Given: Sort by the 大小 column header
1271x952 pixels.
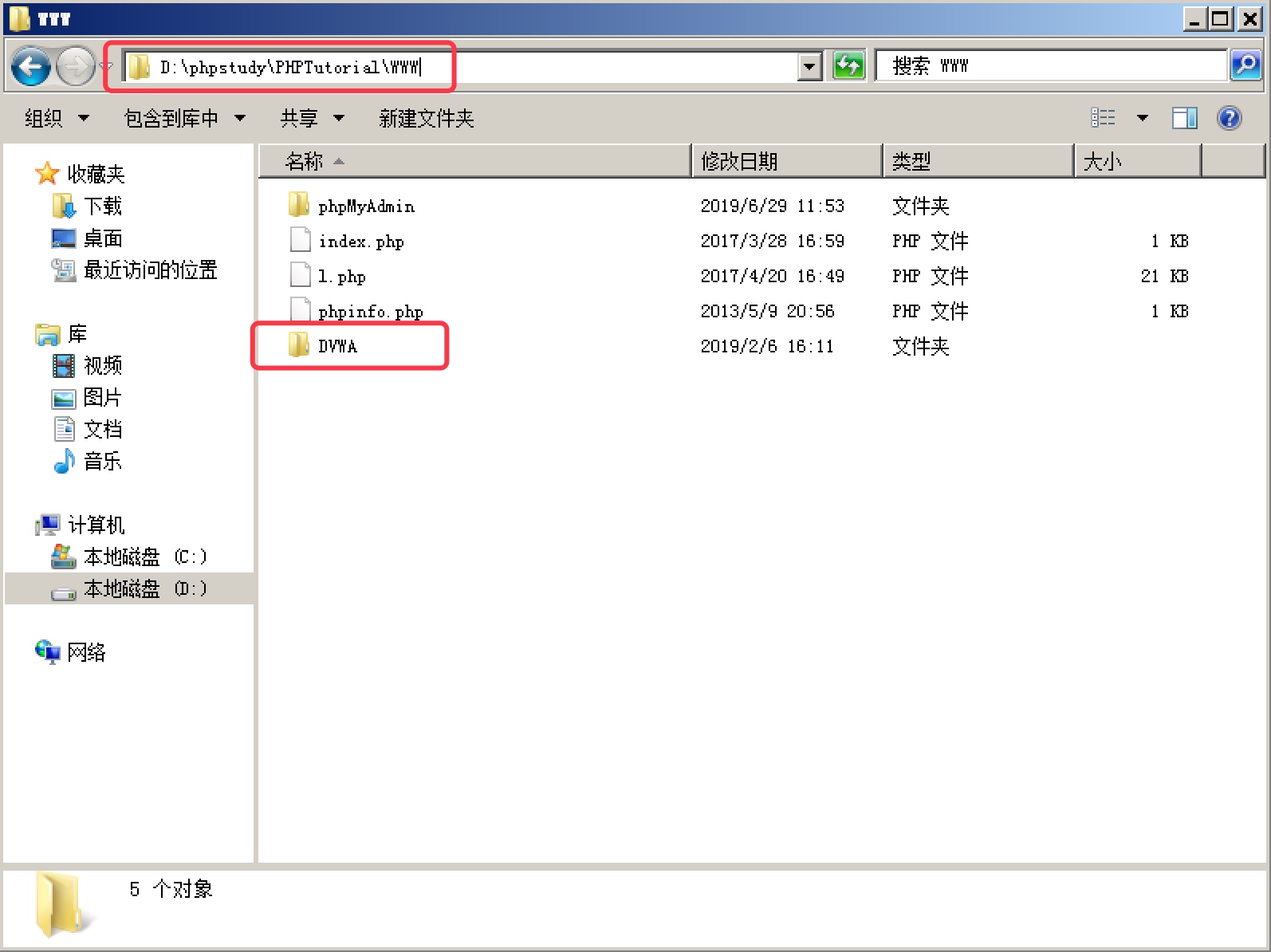Looking at the screenshot, I should coord(1138,161).
